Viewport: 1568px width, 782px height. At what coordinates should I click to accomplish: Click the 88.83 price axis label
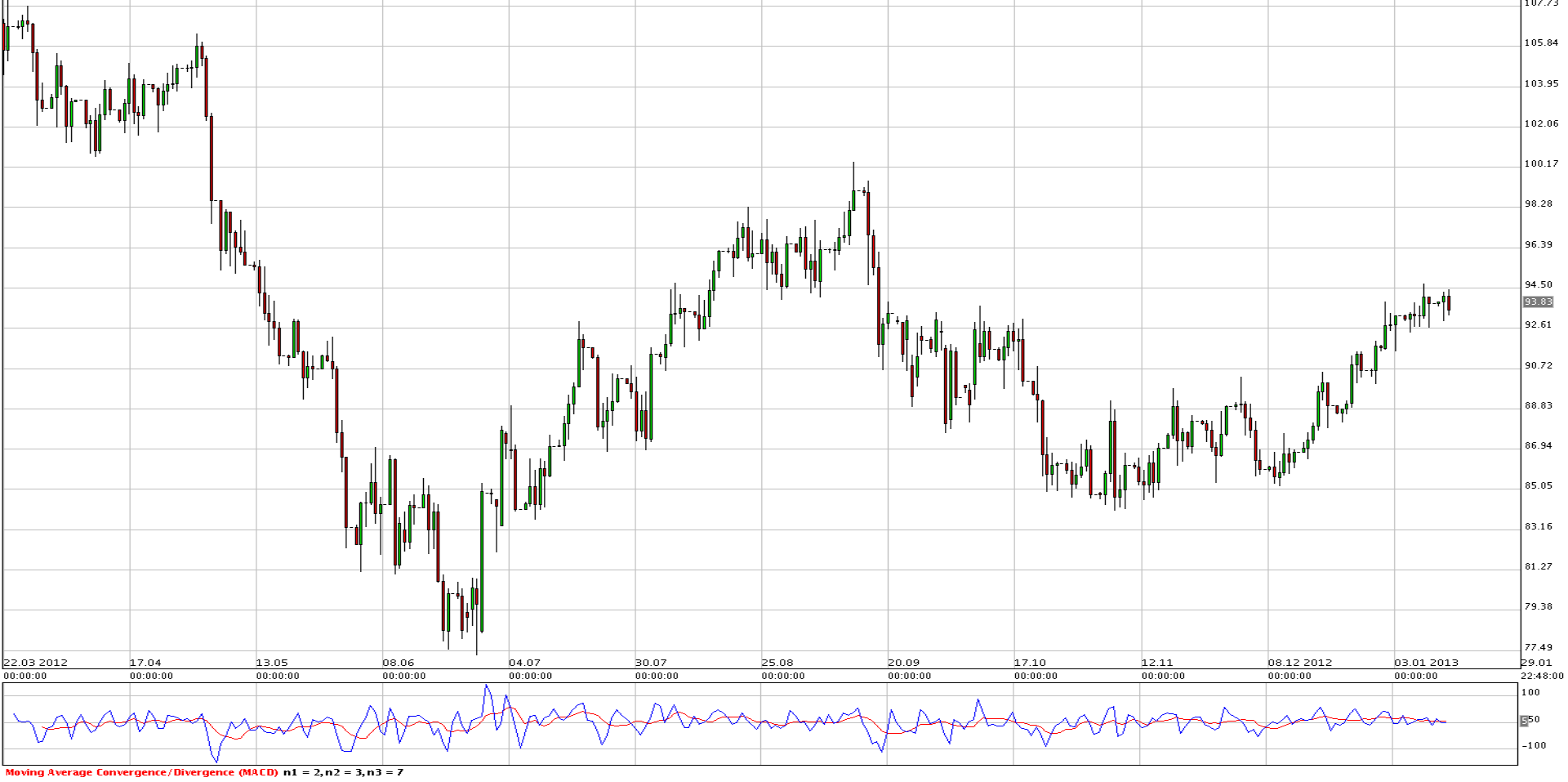[1539, 405]
